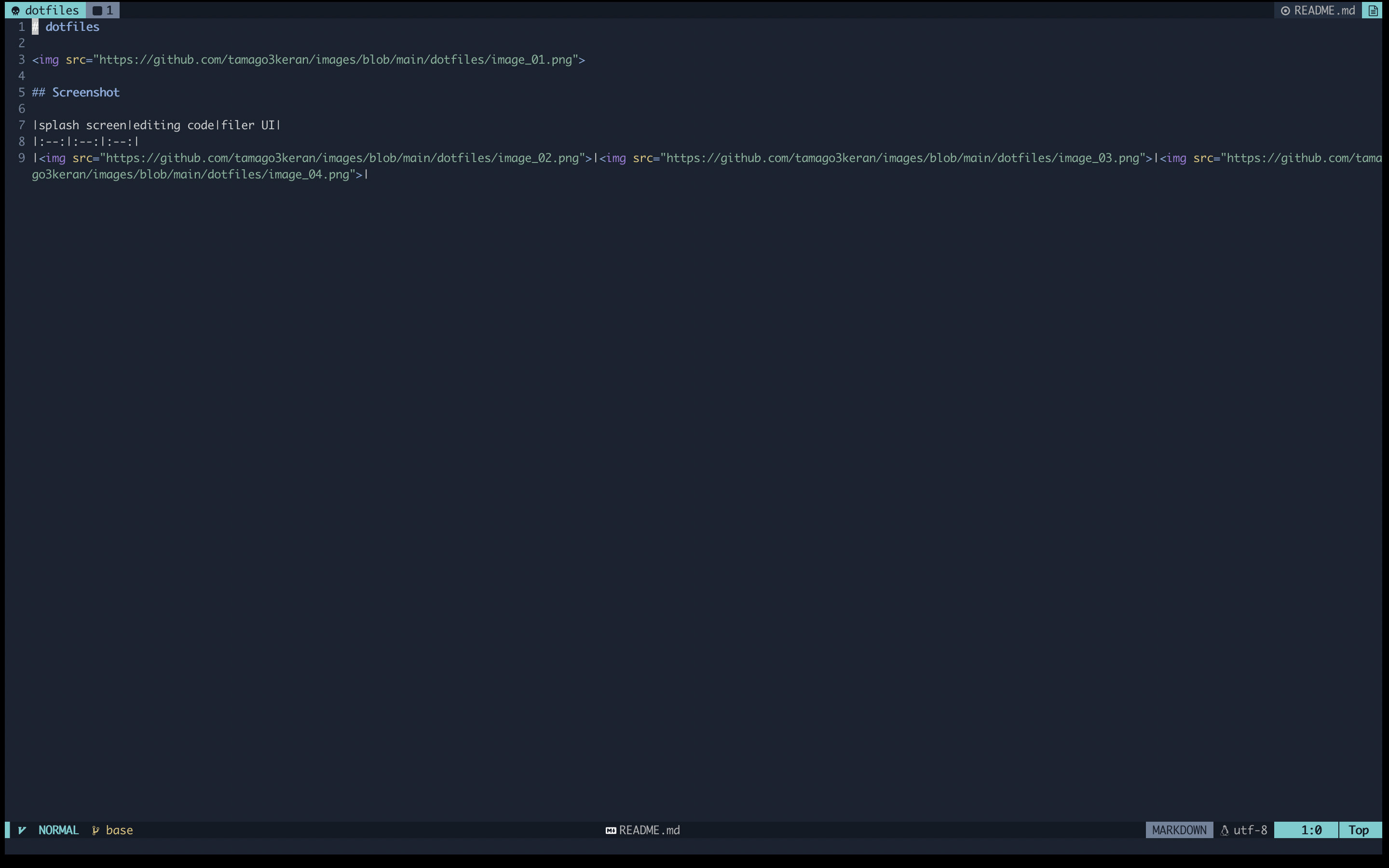Click the image_03.png URL on line 9
Screen dimensions: 1389x868
[903, 158]
